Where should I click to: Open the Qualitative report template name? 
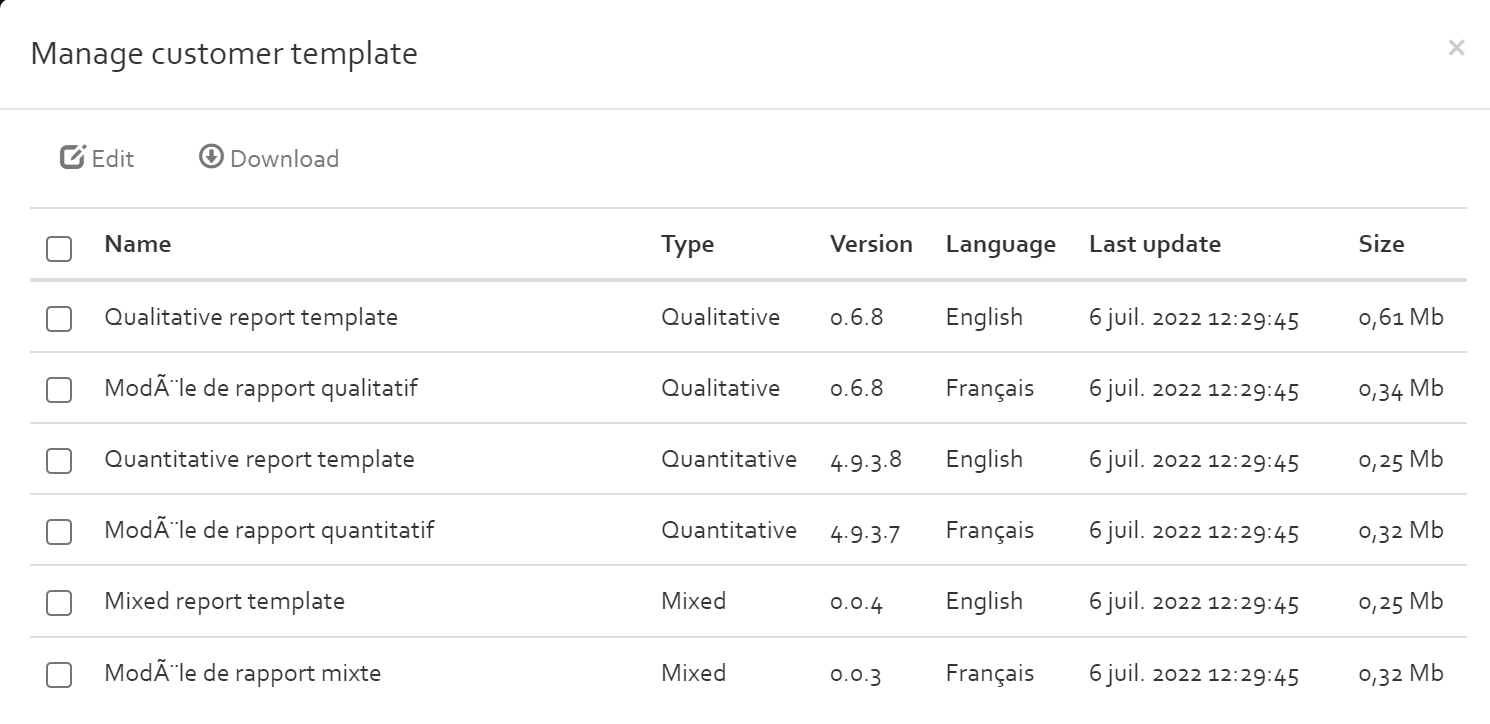251,317
